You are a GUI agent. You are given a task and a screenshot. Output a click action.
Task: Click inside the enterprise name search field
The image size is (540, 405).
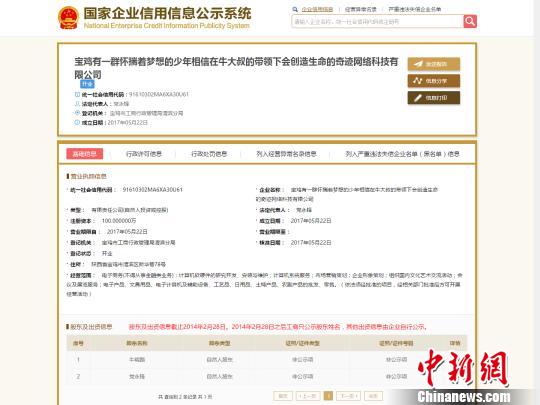377,21
